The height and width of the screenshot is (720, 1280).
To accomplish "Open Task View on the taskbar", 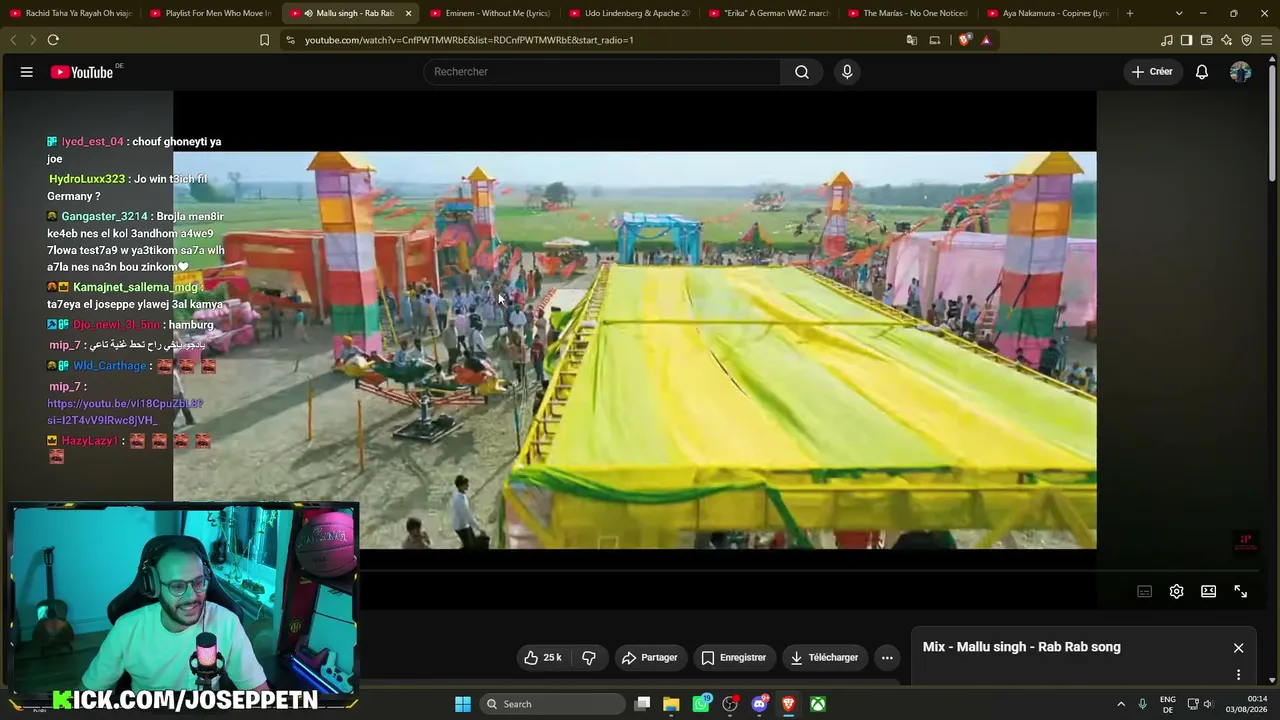I will point(643,704).
